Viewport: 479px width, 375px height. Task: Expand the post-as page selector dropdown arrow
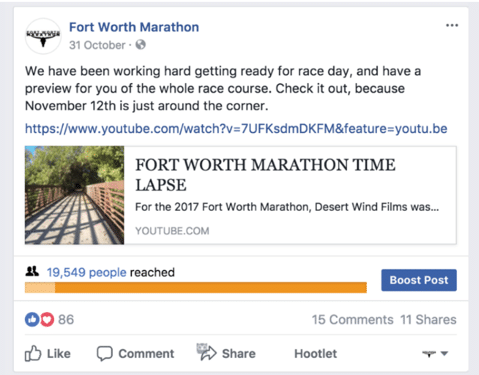coord(444,353)
